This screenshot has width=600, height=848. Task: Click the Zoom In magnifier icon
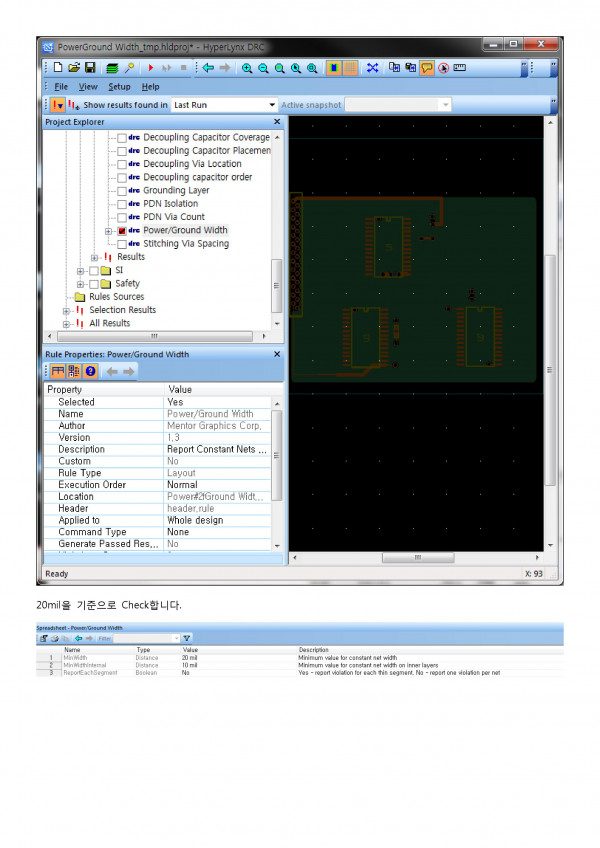(x=247, y=68)
